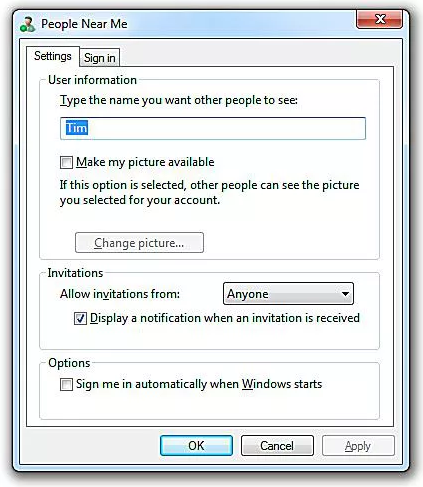This screenshot has width=423, height=487.
Task: Click the Change picture... button
Action: click(x=139, y=243)
